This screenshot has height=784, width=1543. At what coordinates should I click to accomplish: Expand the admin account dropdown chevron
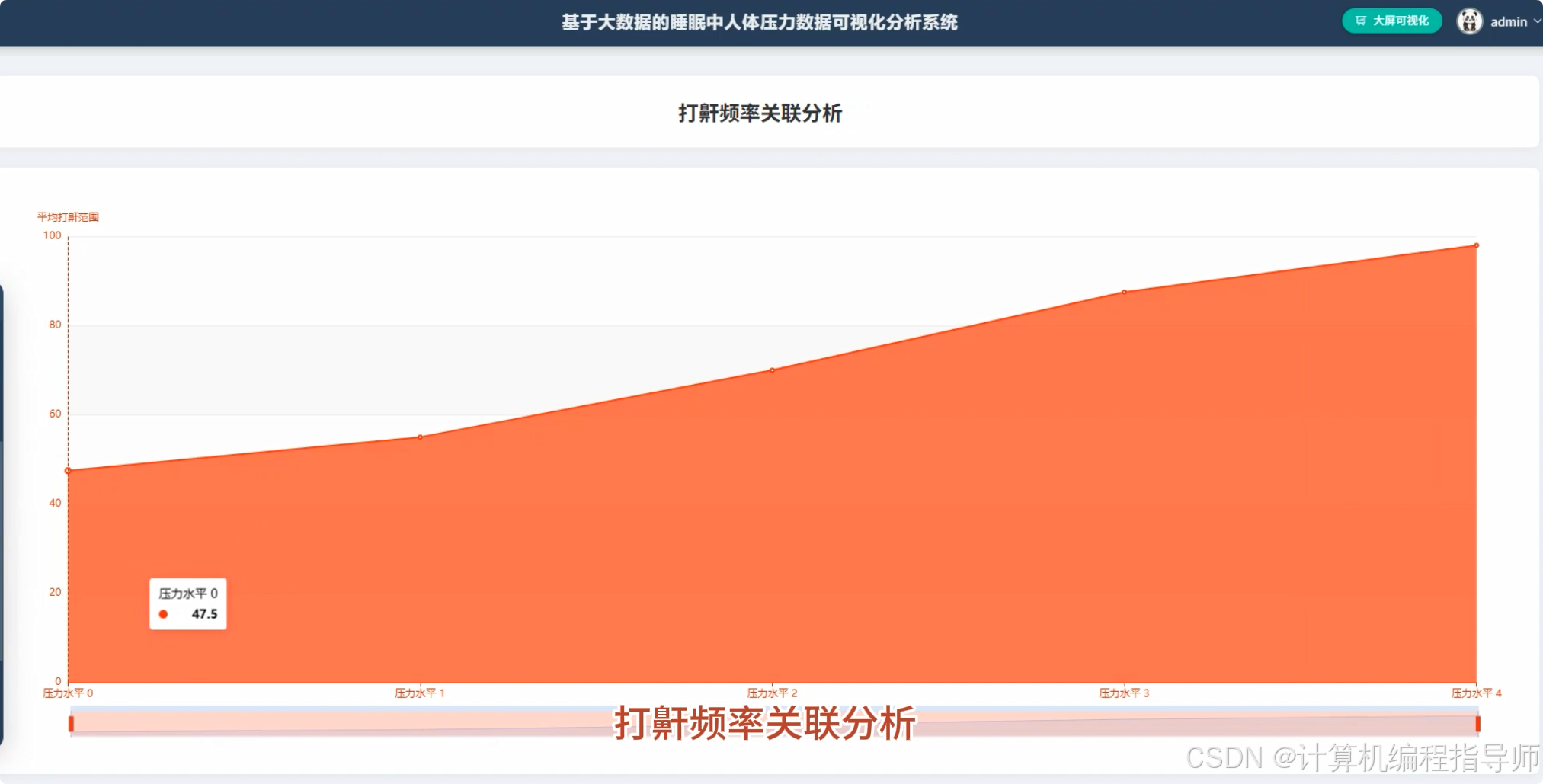[x=1536, y=21]
